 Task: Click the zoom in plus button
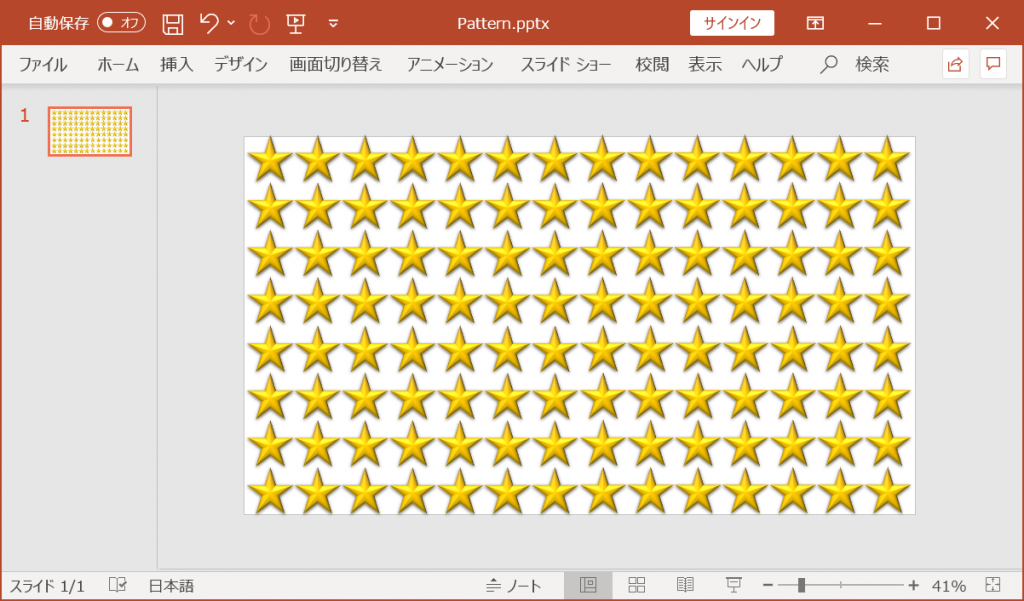(914, 586)
